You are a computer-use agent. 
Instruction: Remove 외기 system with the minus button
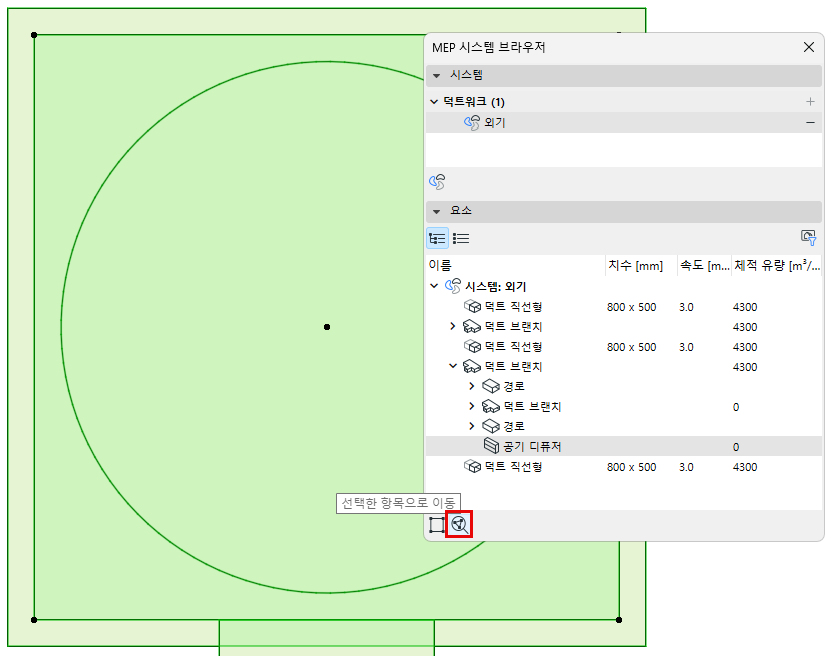810,122
